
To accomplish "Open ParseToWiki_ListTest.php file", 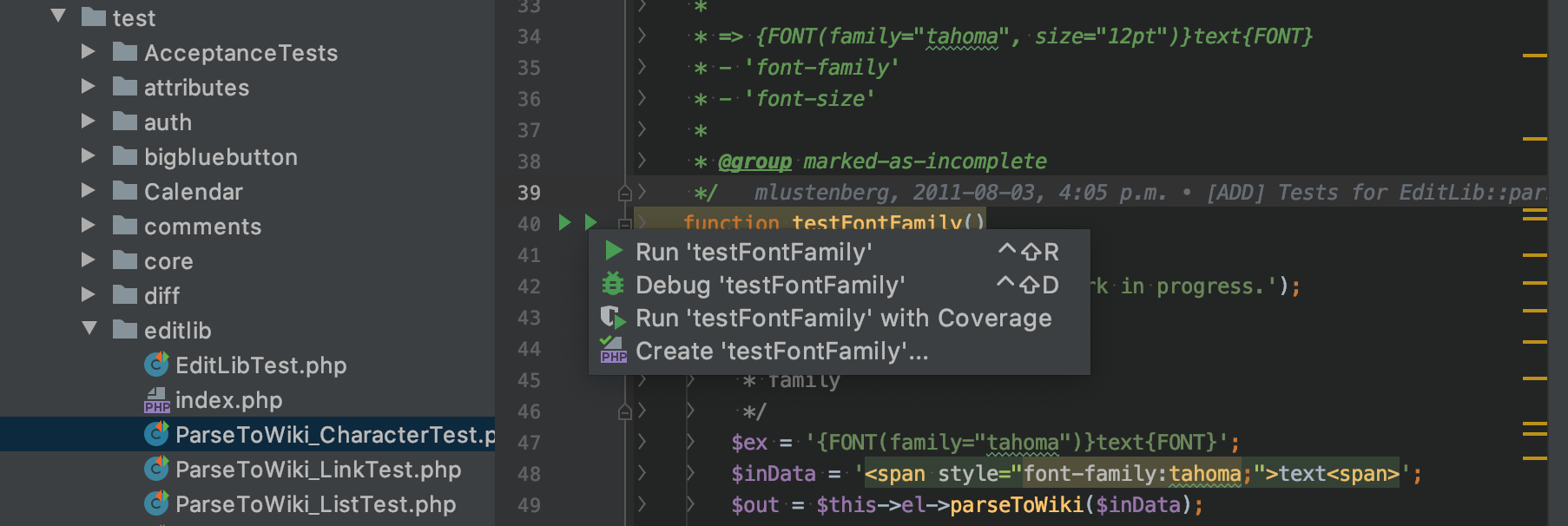I will click(x=315, y=504).
